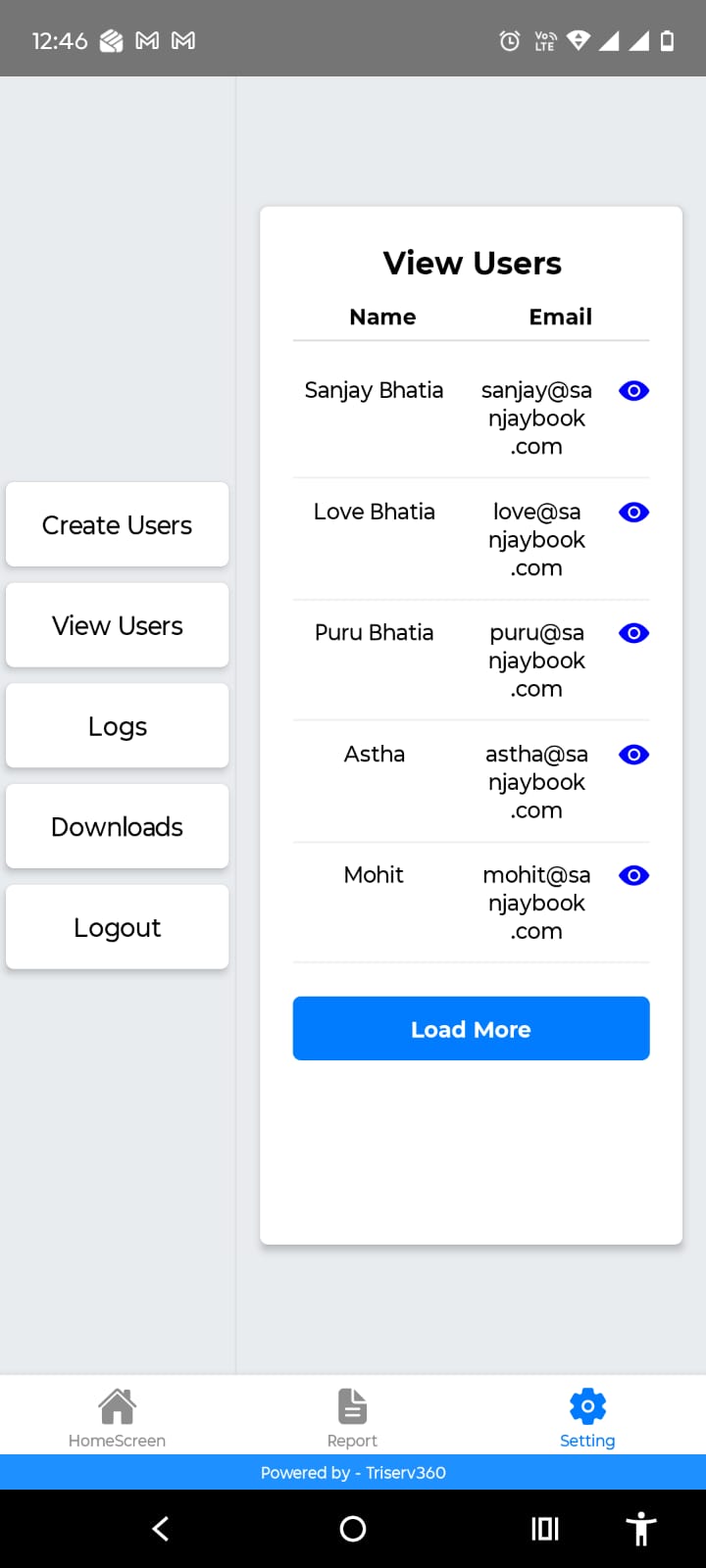Tap the sanjay@sanjaybook.com email entry
The image size is (706, 1568).
click(536, 418)
